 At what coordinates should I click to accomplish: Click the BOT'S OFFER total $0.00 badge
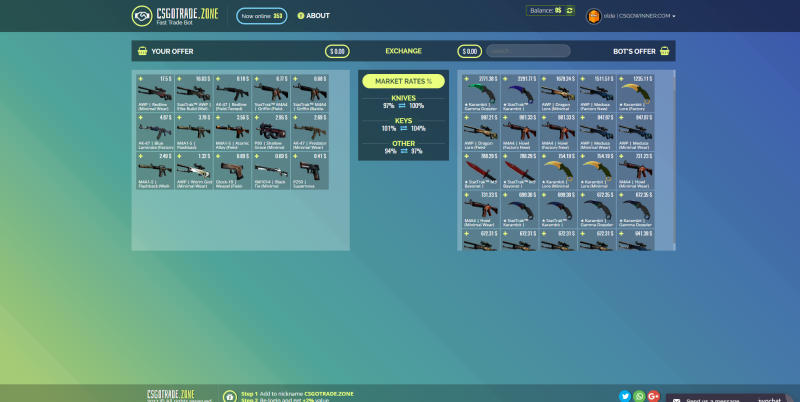469,51
